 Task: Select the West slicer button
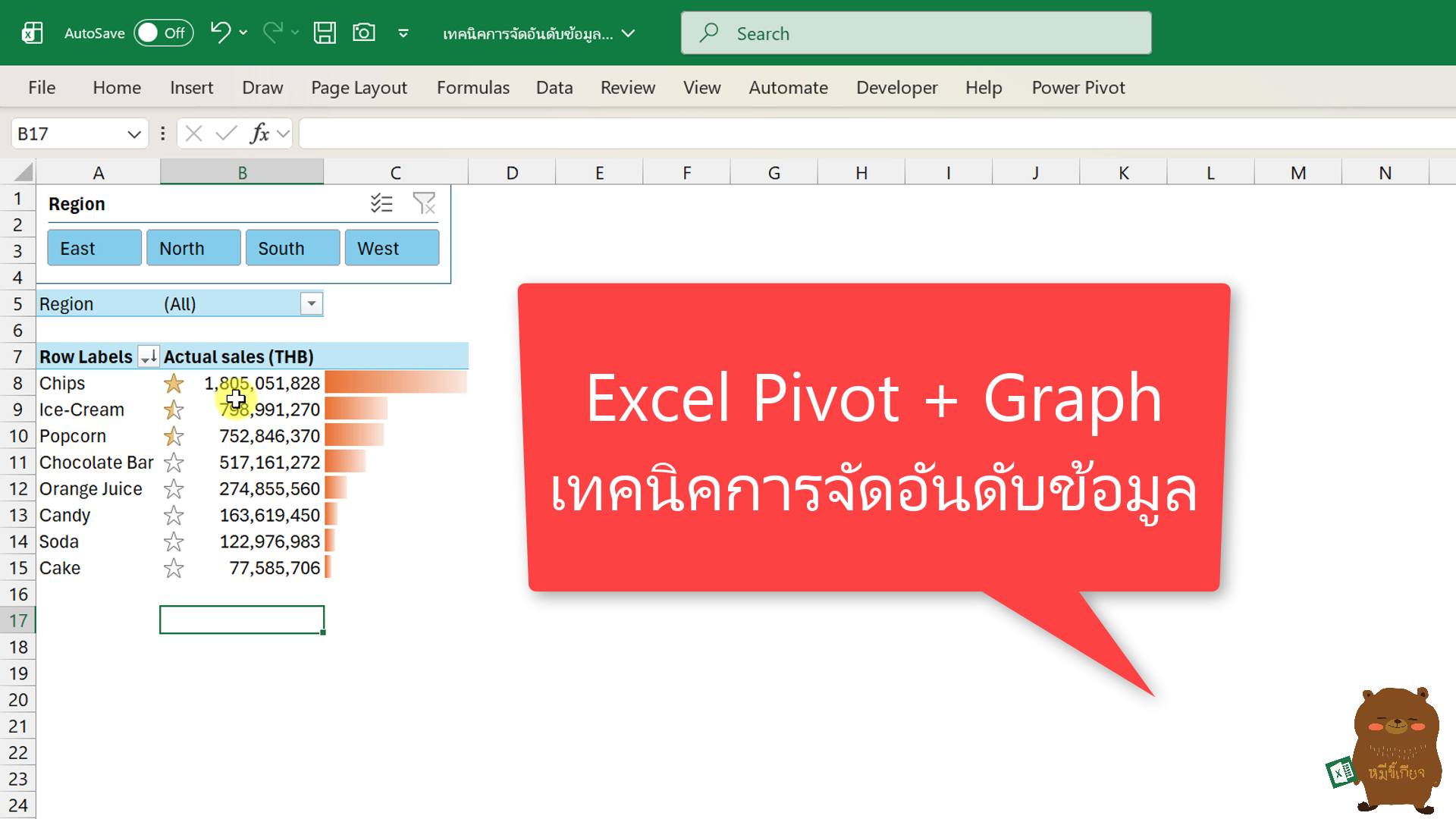pos(392,248)
